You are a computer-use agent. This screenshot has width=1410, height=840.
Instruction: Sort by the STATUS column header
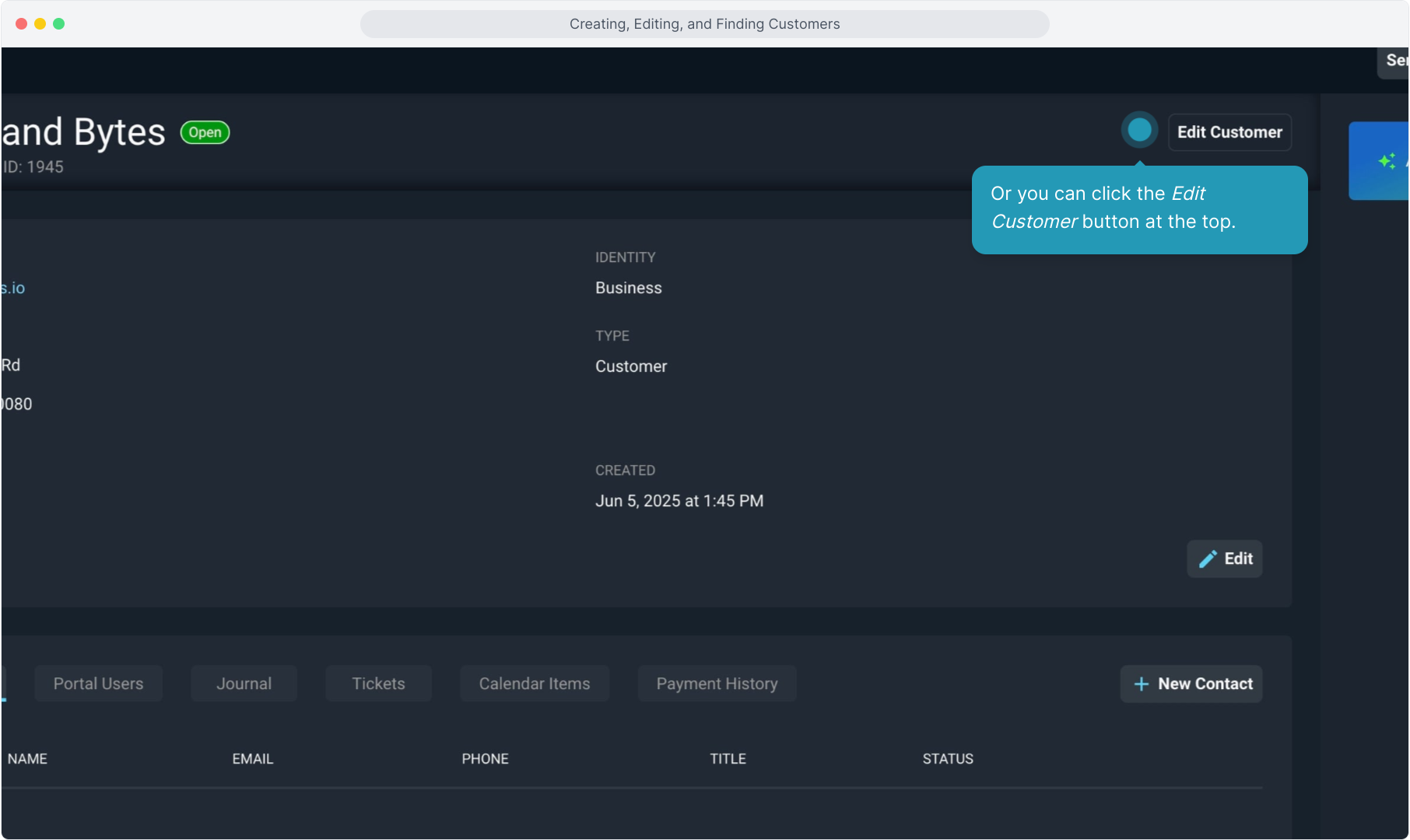click(947, 758)
